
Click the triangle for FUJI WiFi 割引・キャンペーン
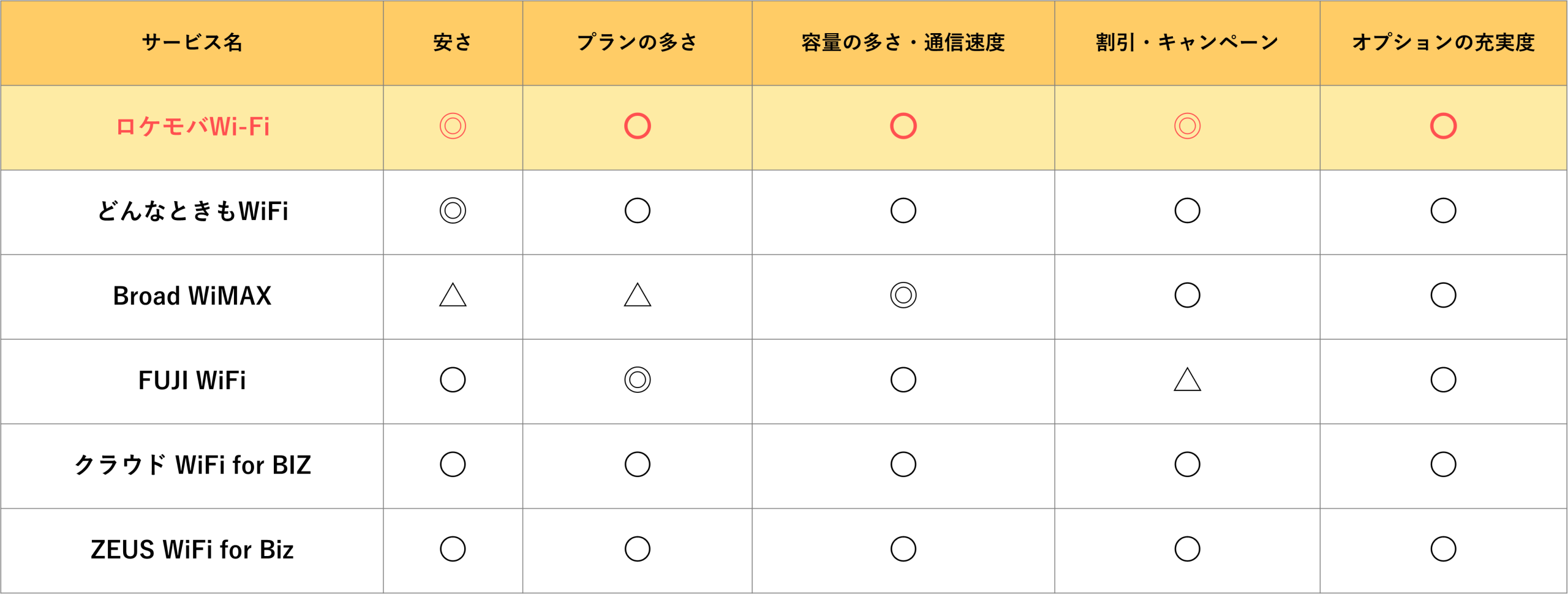[x=1187, y=380]
